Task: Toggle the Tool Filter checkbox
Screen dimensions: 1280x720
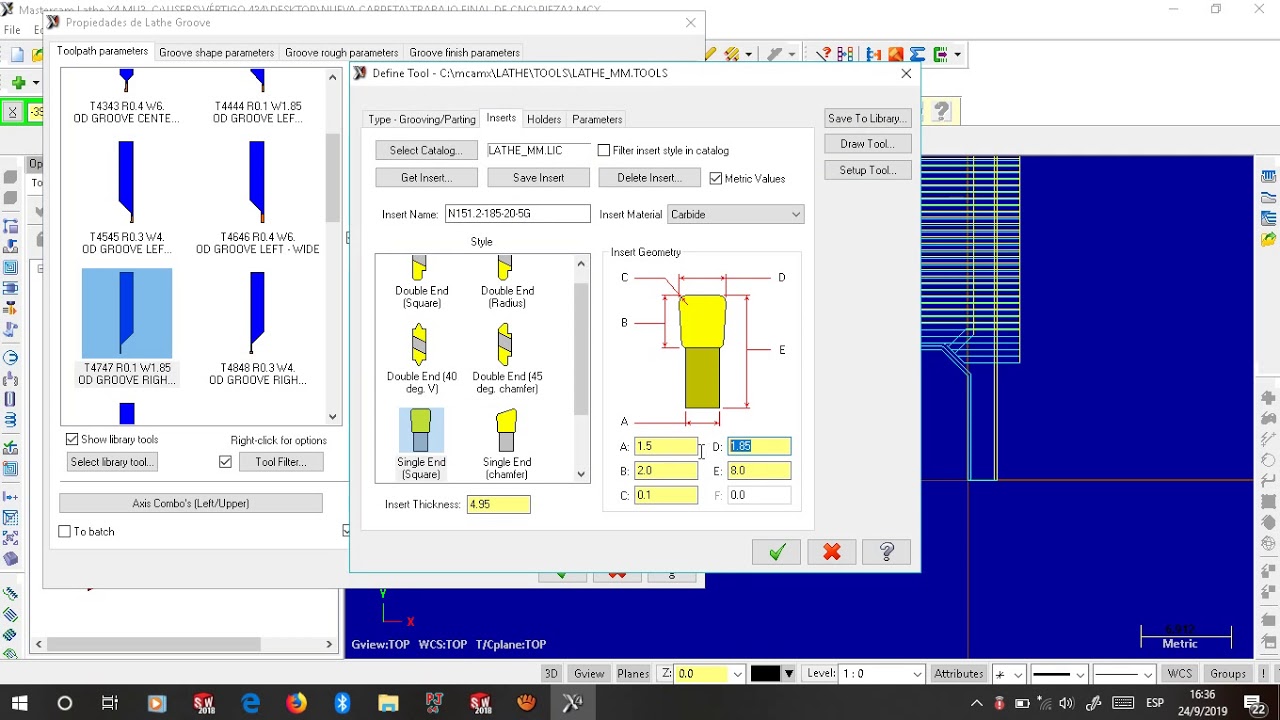Action: click(225, 462)
